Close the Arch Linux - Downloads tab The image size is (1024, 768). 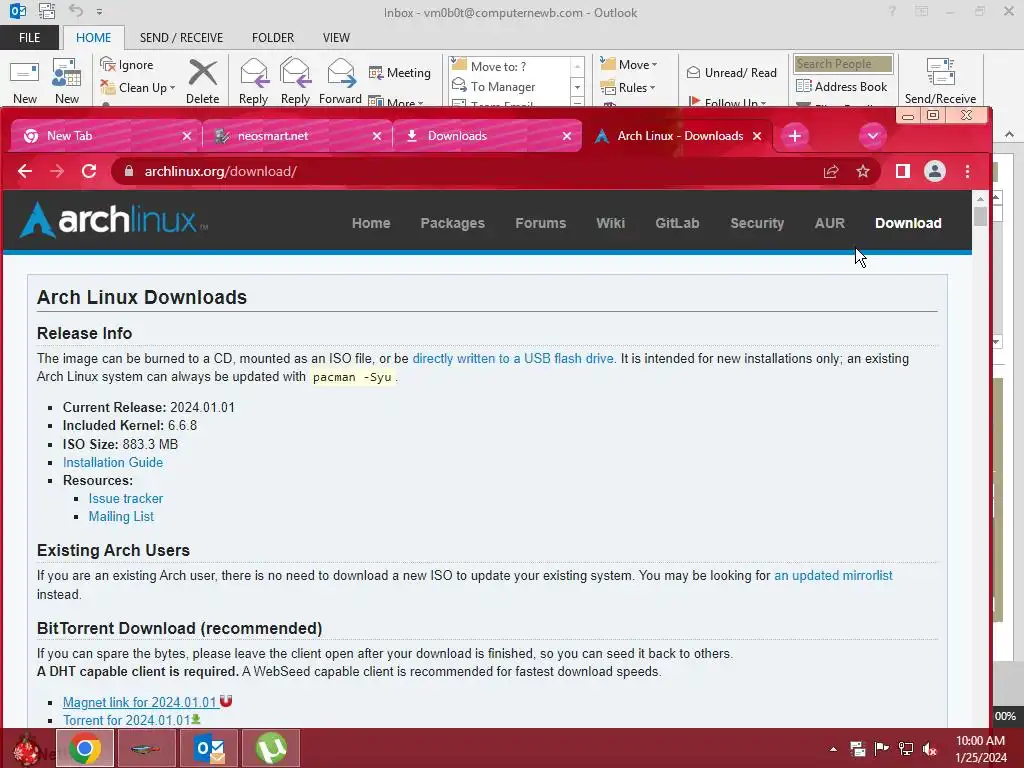tap(757, 136)
